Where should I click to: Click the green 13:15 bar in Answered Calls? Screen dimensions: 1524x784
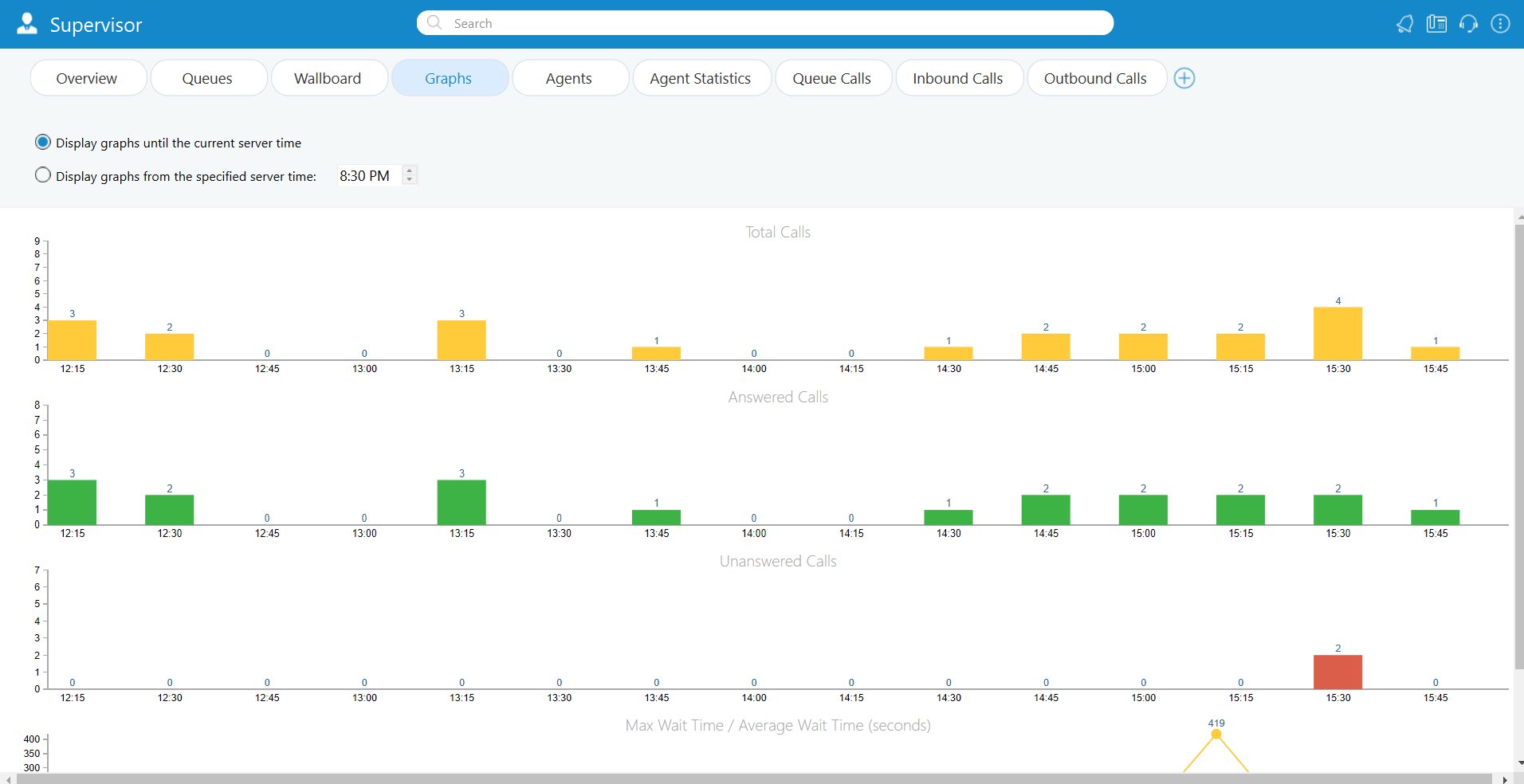[x=462, y=502]
